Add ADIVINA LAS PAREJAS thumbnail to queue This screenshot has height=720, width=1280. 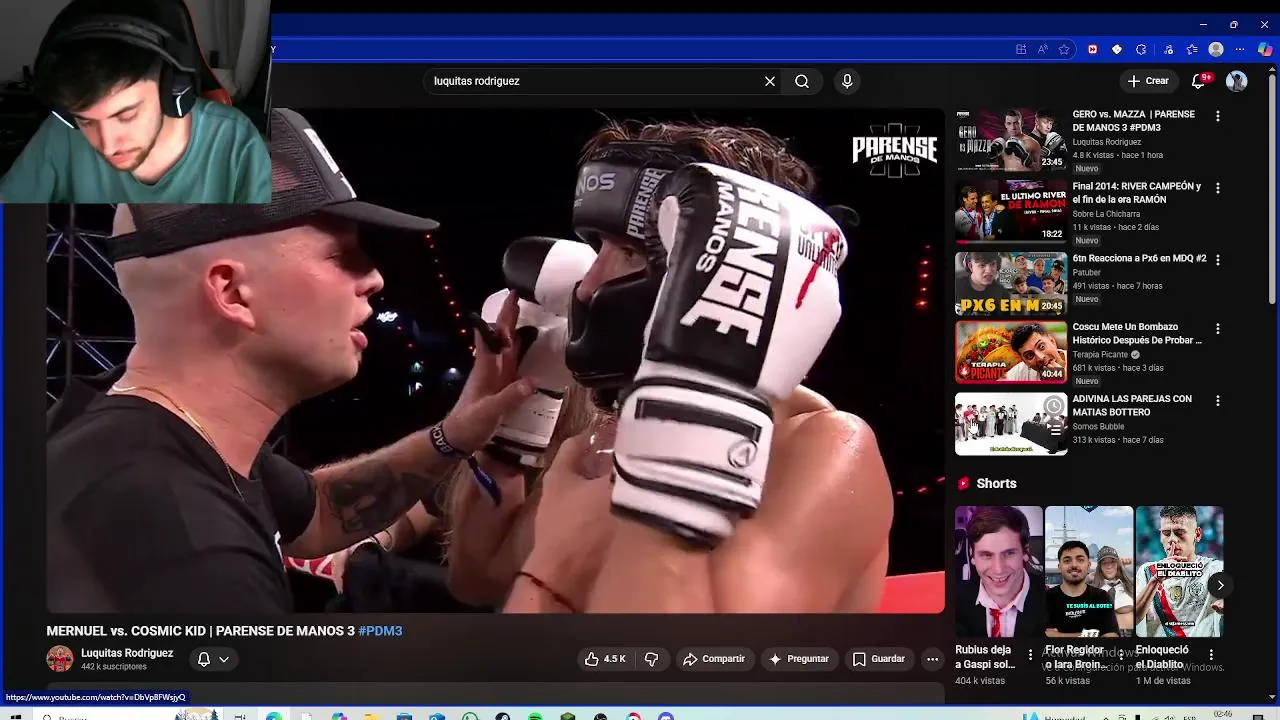pos(1054,430)
